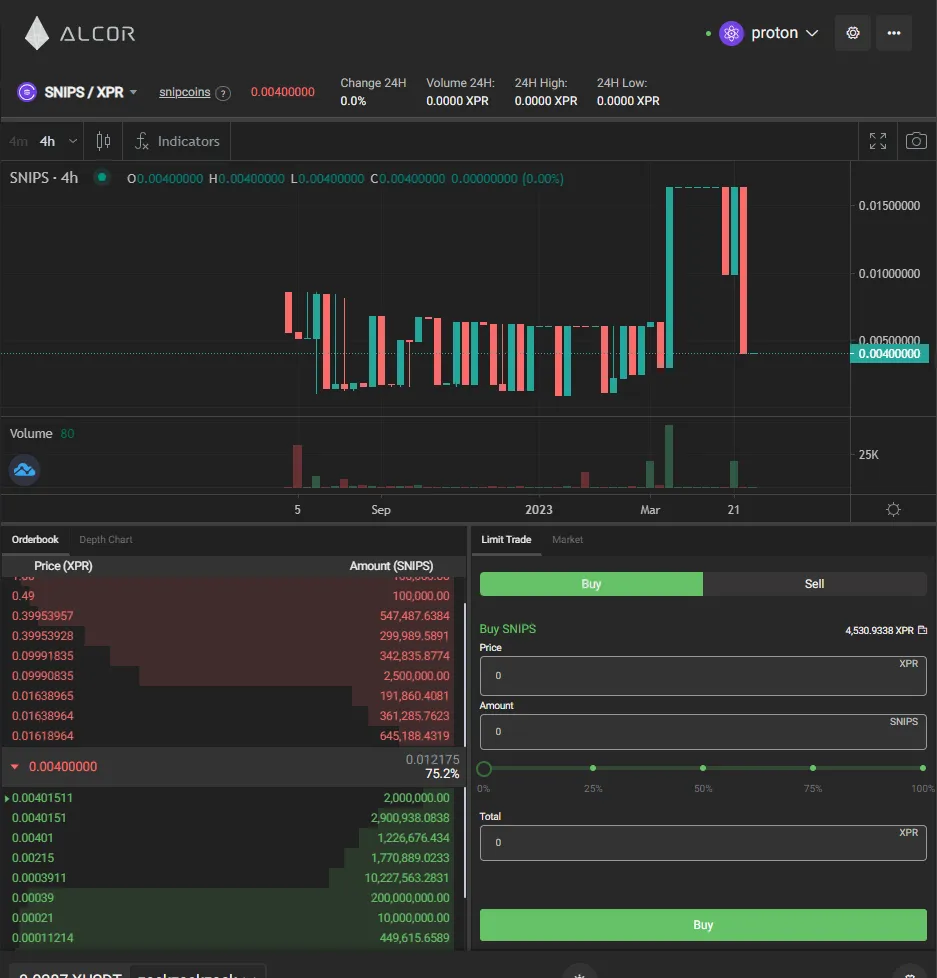
Task: Set the amount slider to 75%
Action: 813,768
